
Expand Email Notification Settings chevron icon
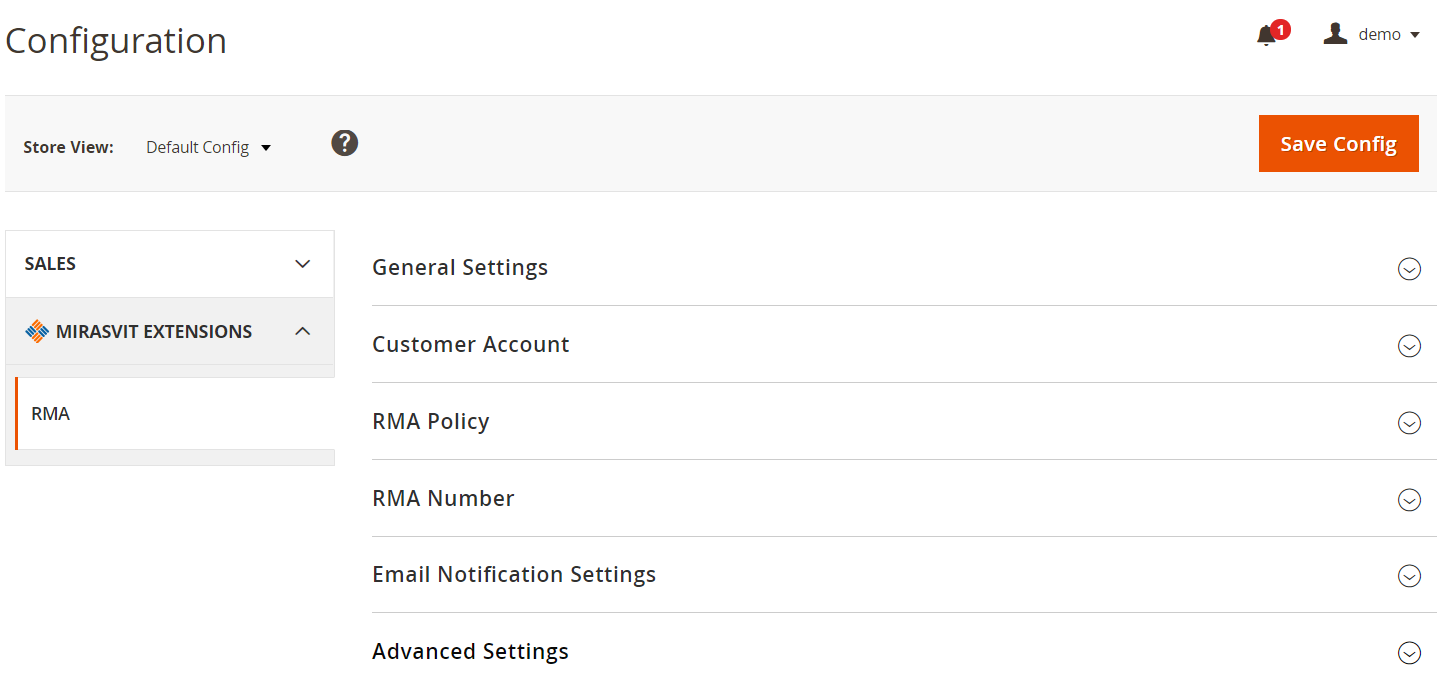click(x=1409, y=576)
